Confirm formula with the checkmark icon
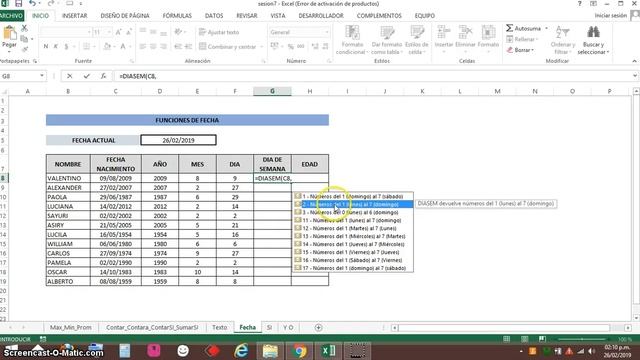Screen dimensions: 640x360 (x=87, y=76)
